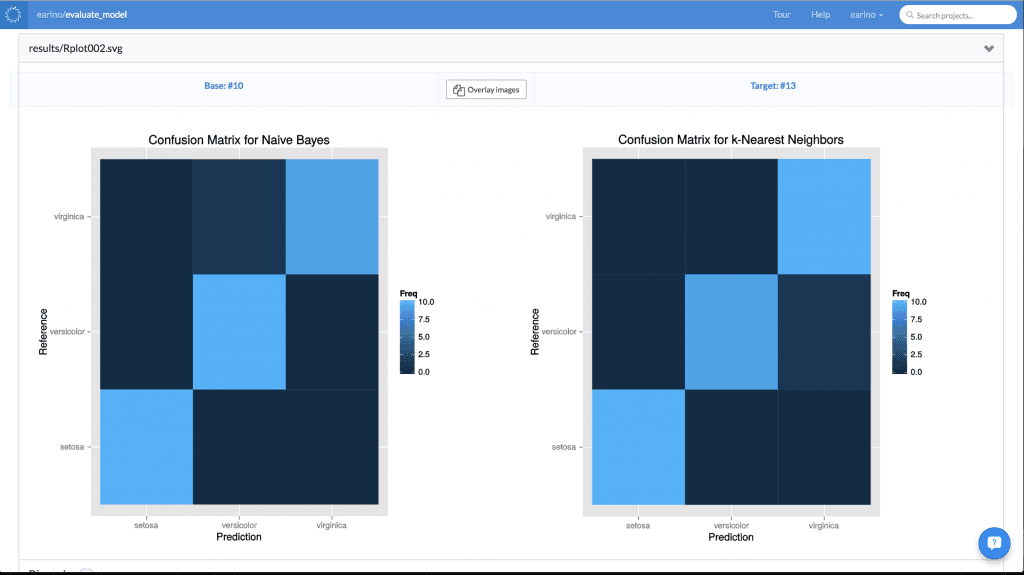
Task: Open the Target: #13 link
Action: coord(773,86)
